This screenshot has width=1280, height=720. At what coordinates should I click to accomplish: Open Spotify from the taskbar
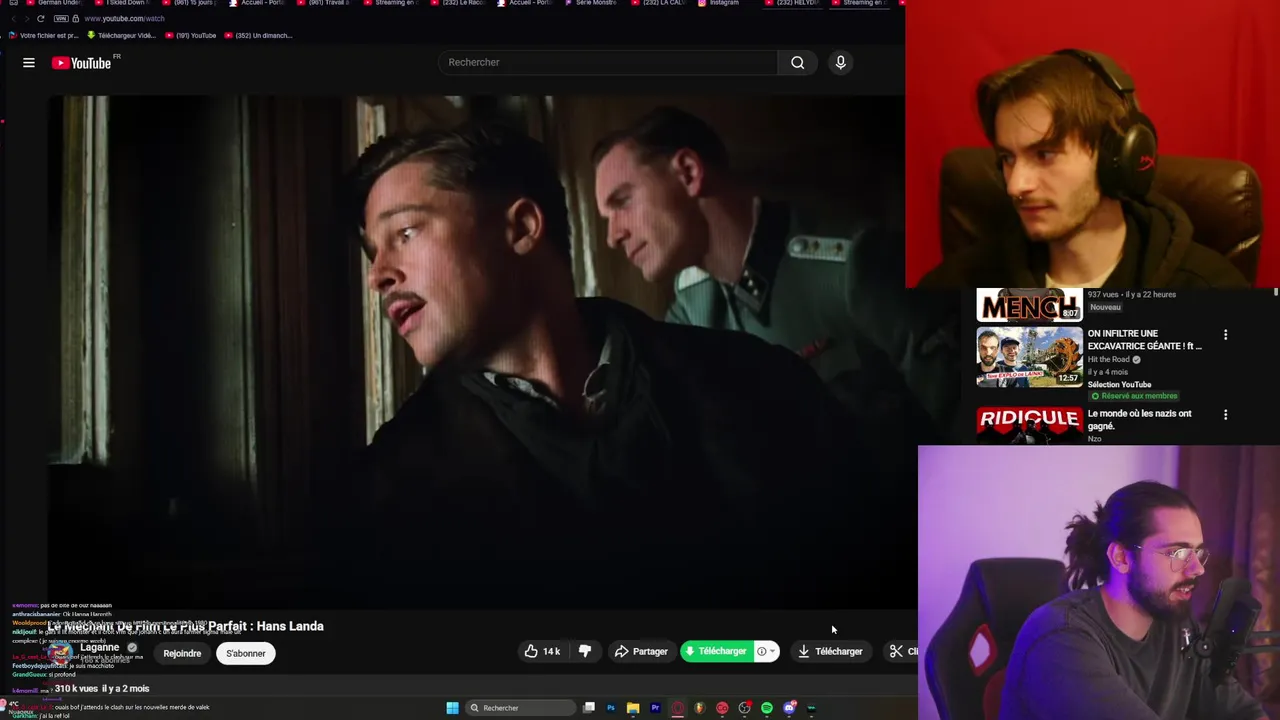click(x=767, y=708)
